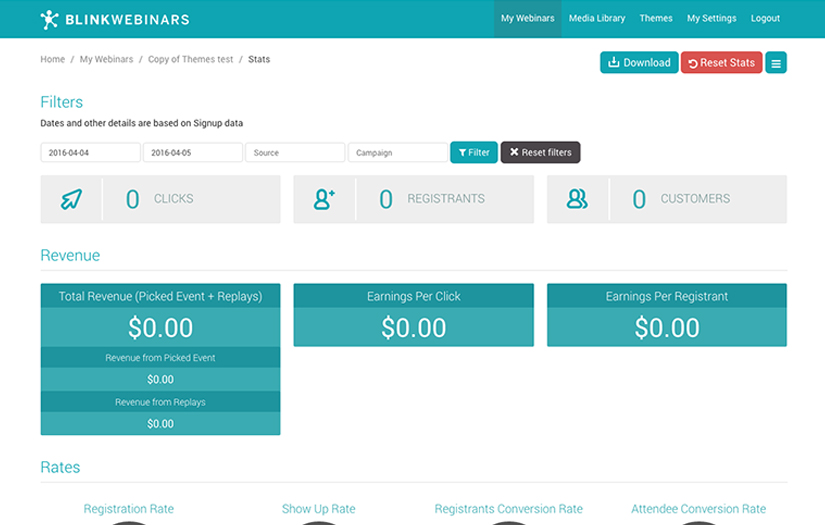Click the Signup data description text
Image resolution: width=825 pixels, height=525 pixels.
142,123
